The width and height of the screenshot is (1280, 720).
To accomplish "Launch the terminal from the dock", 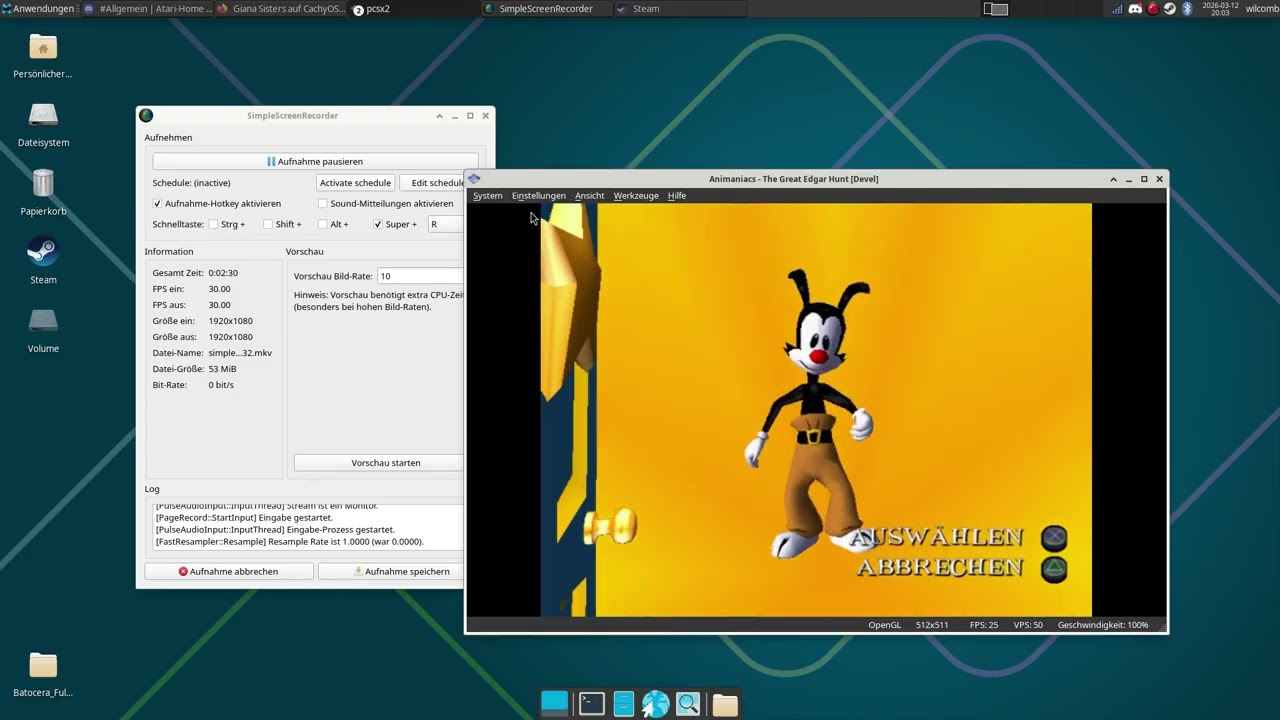I will pos(592,704).
